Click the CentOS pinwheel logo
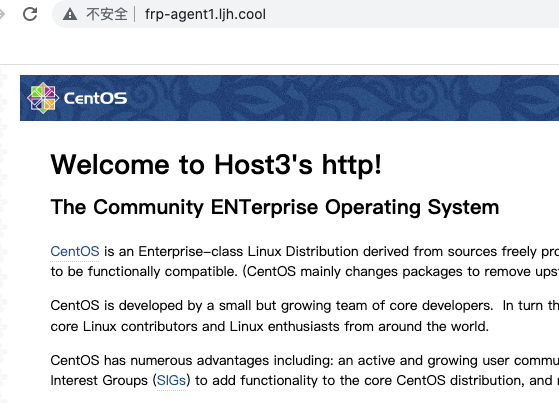 pos(43,98)
